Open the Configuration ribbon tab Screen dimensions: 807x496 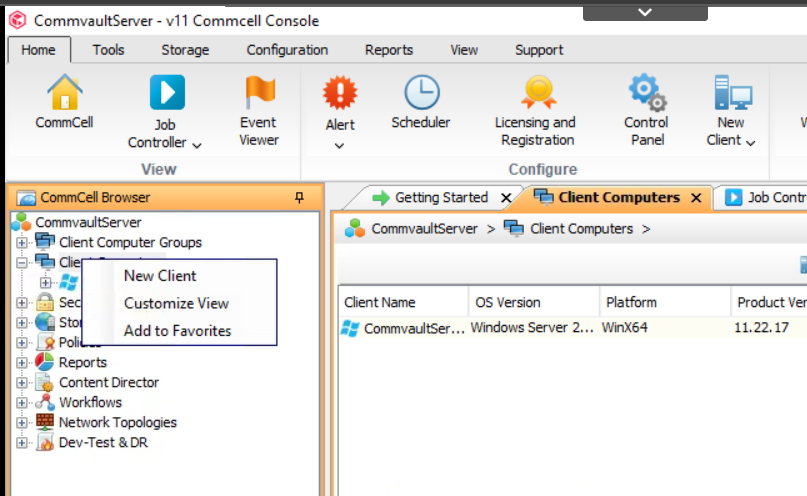[x=287, y=50]
